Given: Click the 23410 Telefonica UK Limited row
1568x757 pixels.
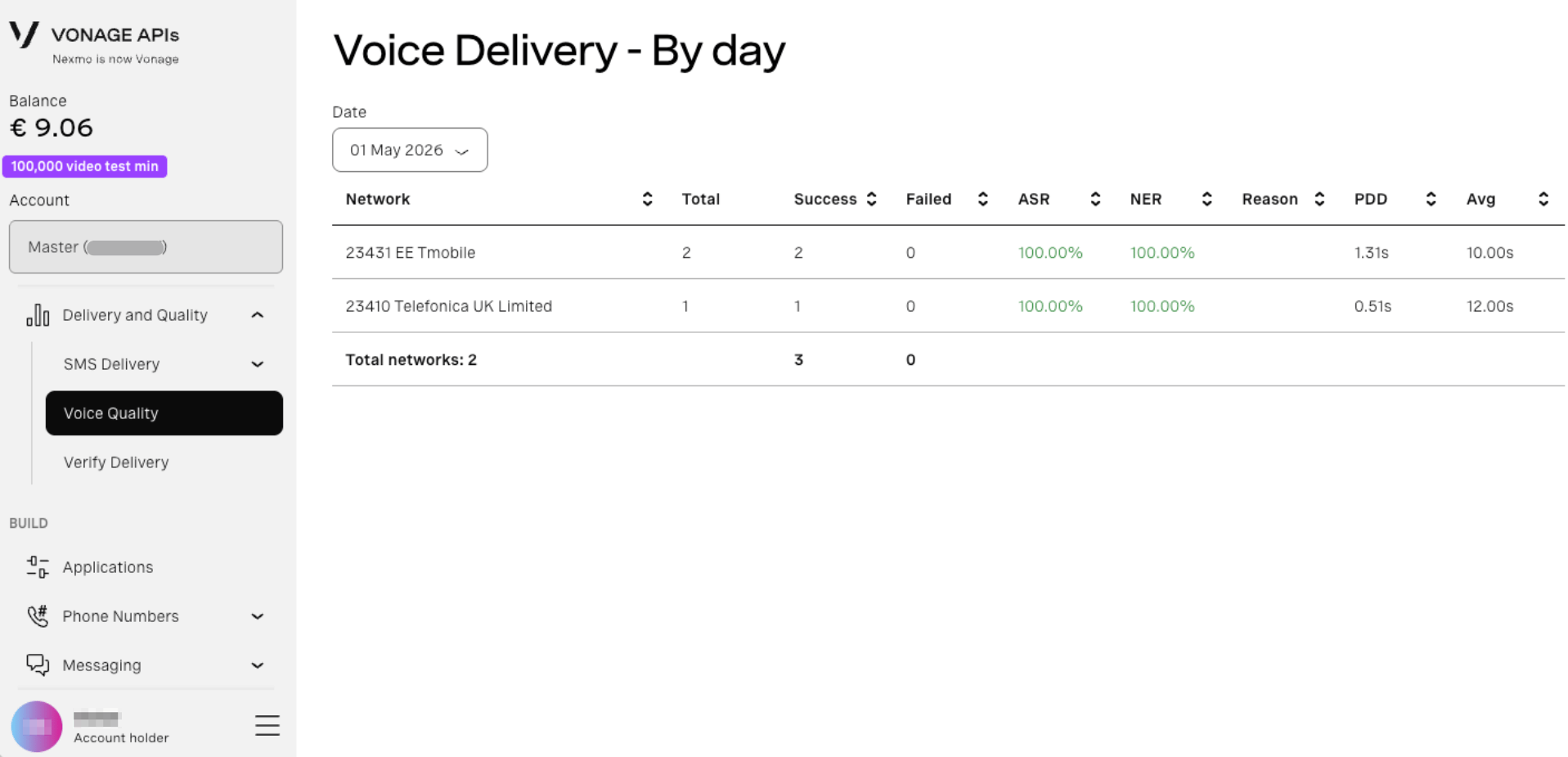Looking at the screenshot, I should 948,305.
